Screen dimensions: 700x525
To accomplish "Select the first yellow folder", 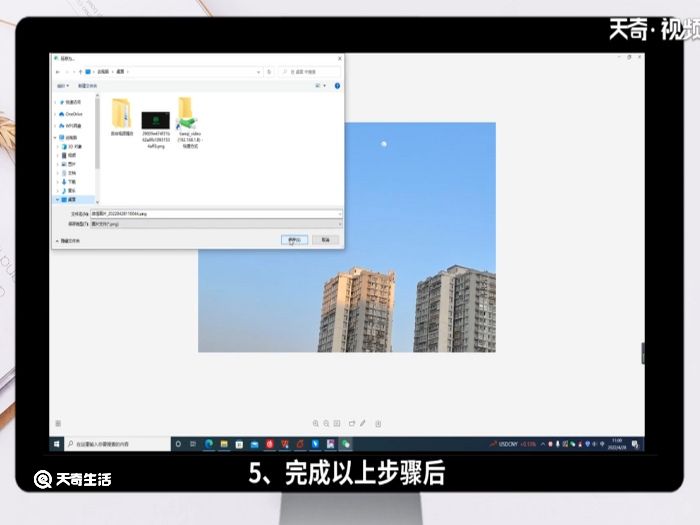I will (x=122, y=118).
